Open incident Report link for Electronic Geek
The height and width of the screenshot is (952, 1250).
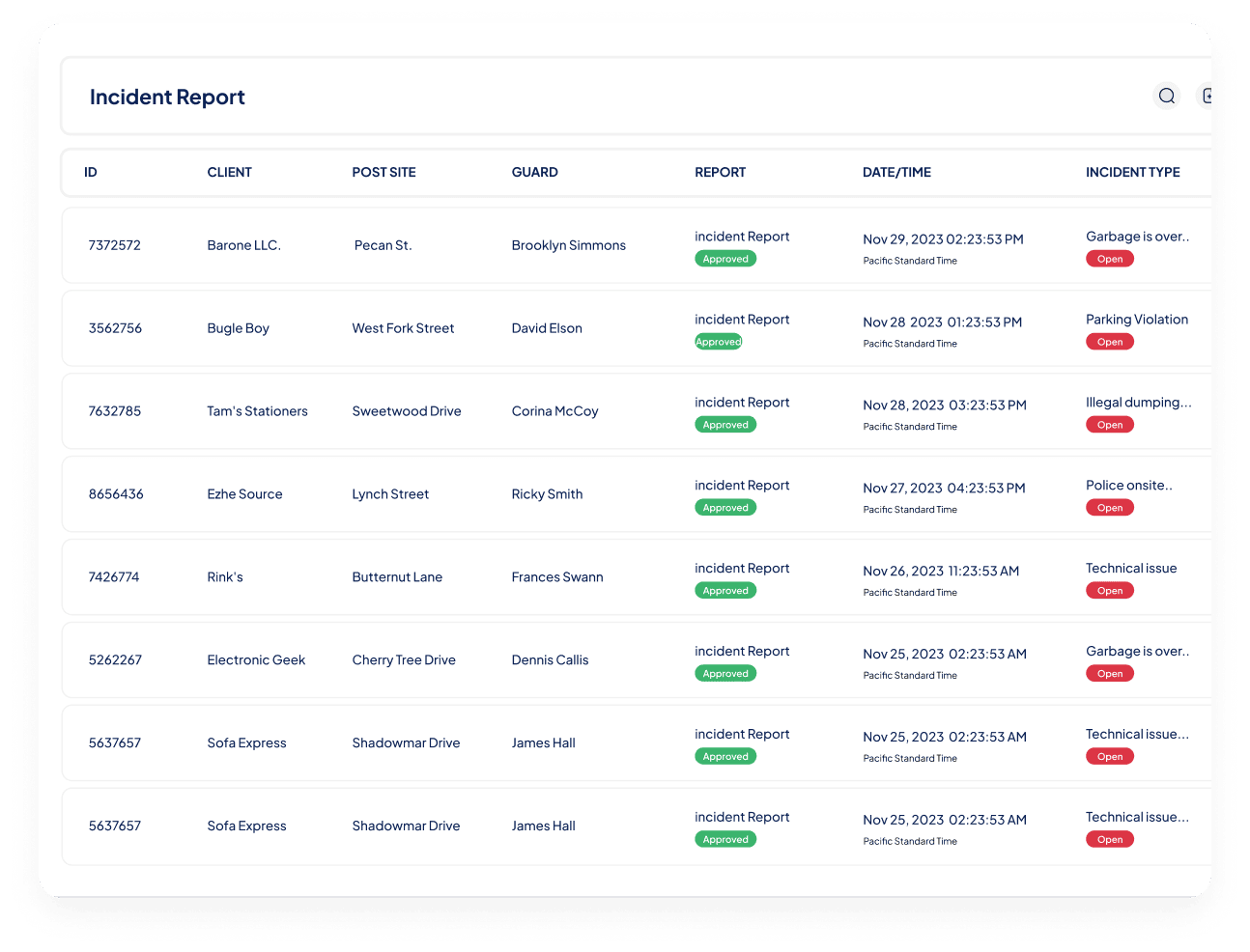742,651
